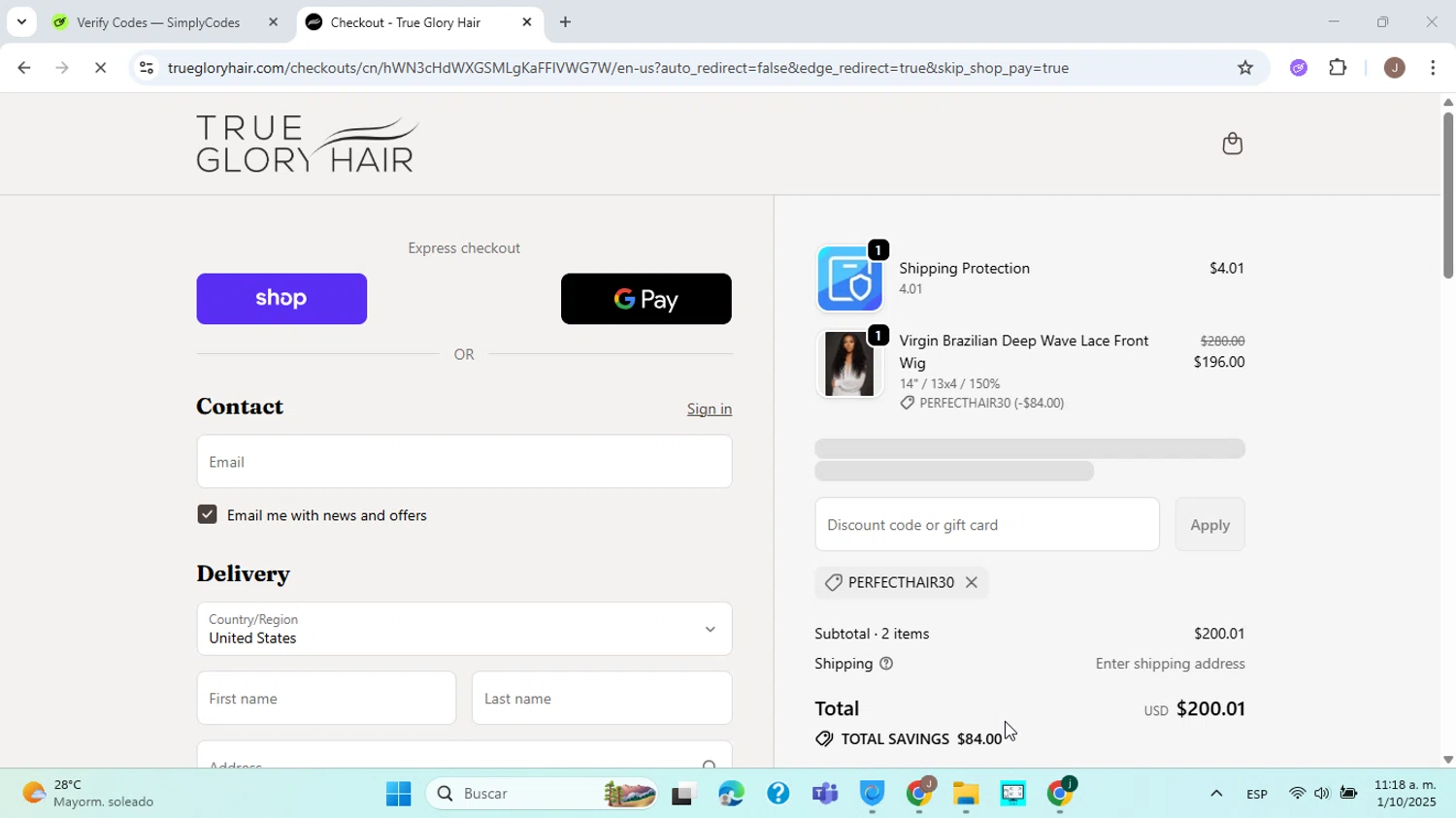Open the Windows Start menu
Viewport: 1456px width, 818px height.
click(x=398, y=794)
